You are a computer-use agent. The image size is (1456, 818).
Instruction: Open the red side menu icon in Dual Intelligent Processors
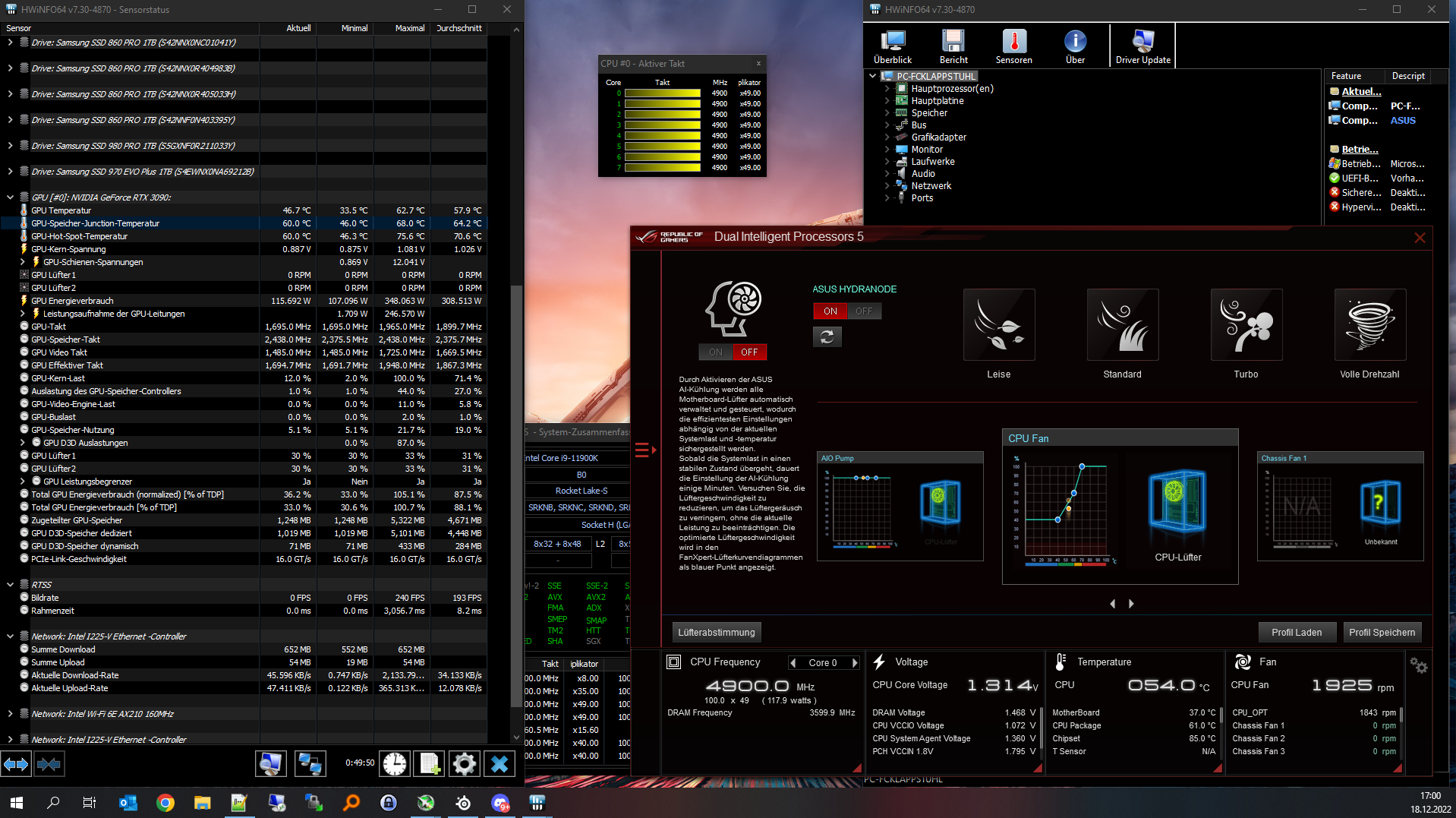pos(645,450)
